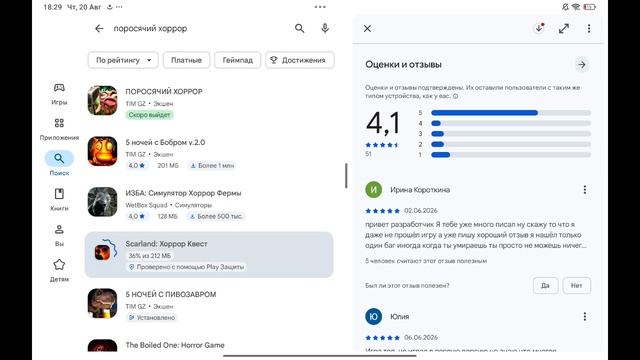
Task: Toggle the Достижения filter chip
Action: 300,60
